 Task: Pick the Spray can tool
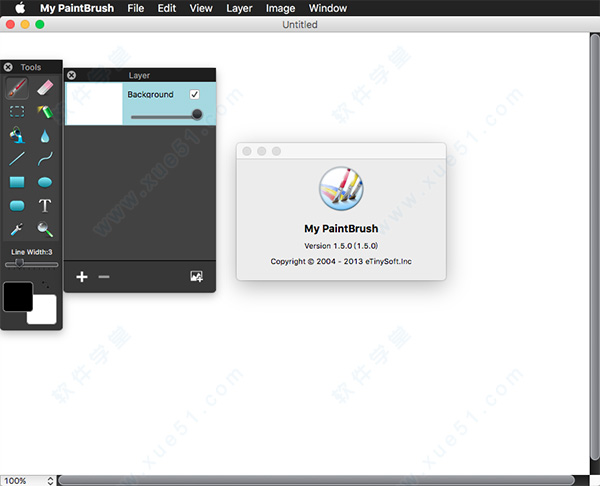45,111
